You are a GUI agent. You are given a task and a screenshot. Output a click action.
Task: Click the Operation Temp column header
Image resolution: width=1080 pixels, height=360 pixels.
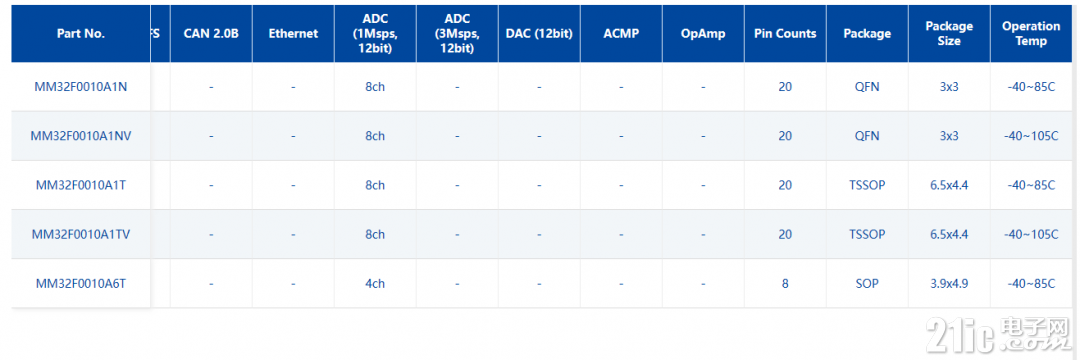(1031, 34)
